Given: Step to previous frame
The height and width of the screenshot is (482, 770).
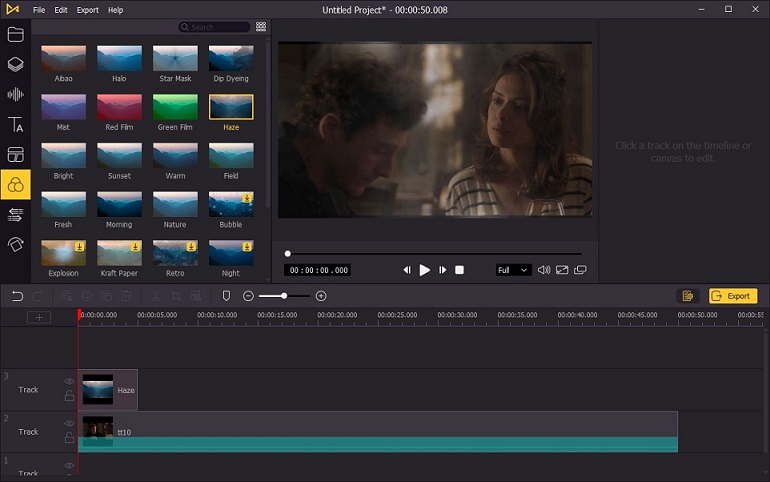Looking at the screenshot, I should [407, 270].
